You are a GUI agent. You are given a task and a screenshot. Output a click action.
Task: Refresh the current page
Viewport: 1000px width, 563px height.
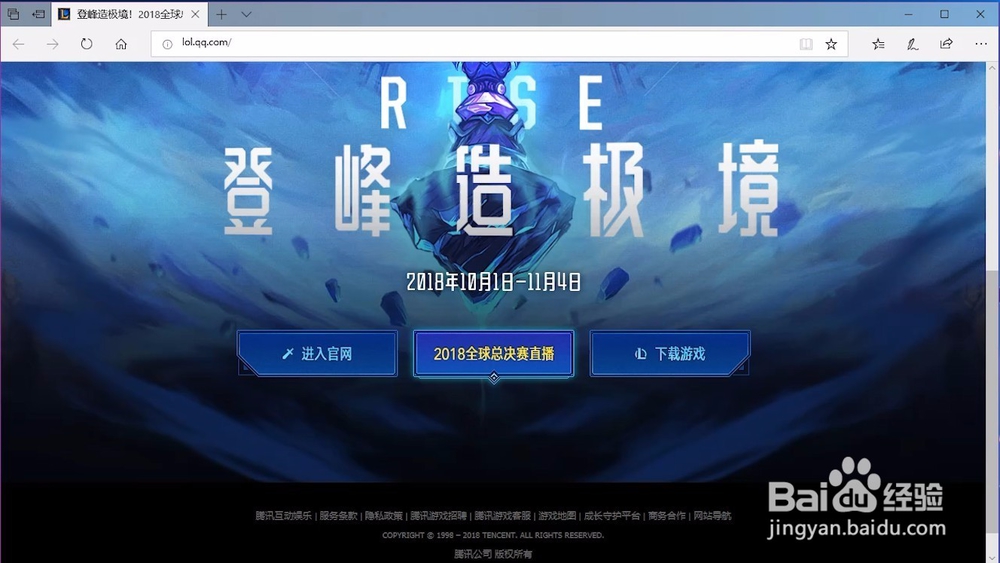coord(86,44)
